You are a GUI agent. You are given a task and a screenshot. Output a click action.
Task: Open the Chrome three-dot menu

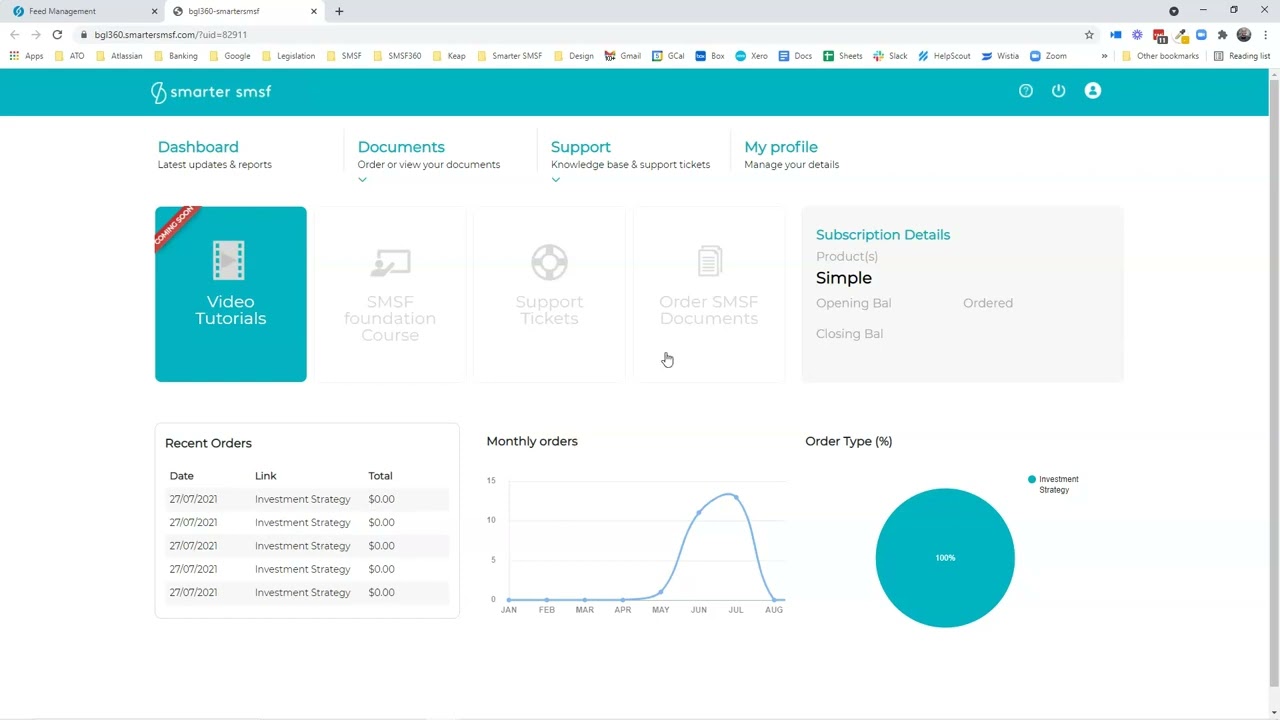coord(1265,34)
